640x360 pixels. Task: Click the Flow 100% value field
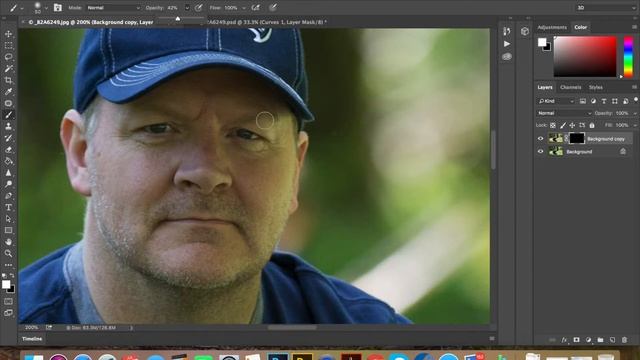click(x=231, y=8)
